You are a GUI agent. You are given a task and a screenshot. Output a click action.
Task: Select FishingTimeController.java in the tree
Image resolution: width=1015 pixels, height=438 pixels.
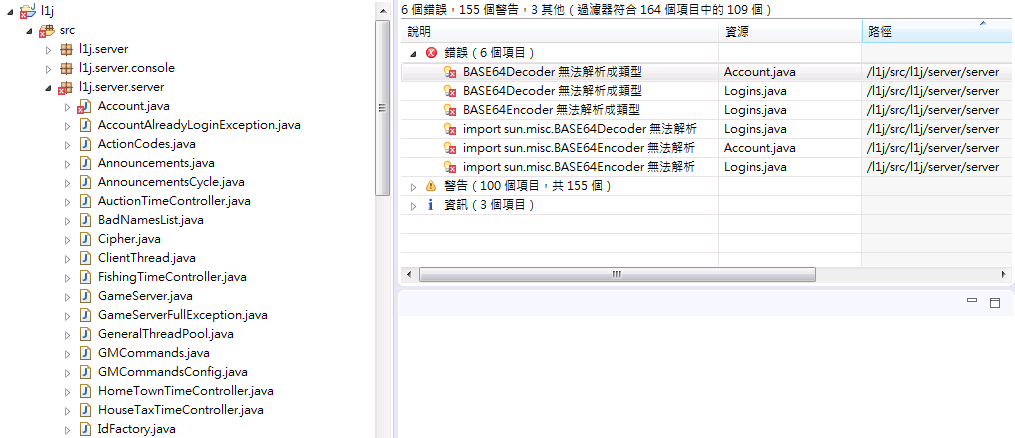tap(172, 277)
